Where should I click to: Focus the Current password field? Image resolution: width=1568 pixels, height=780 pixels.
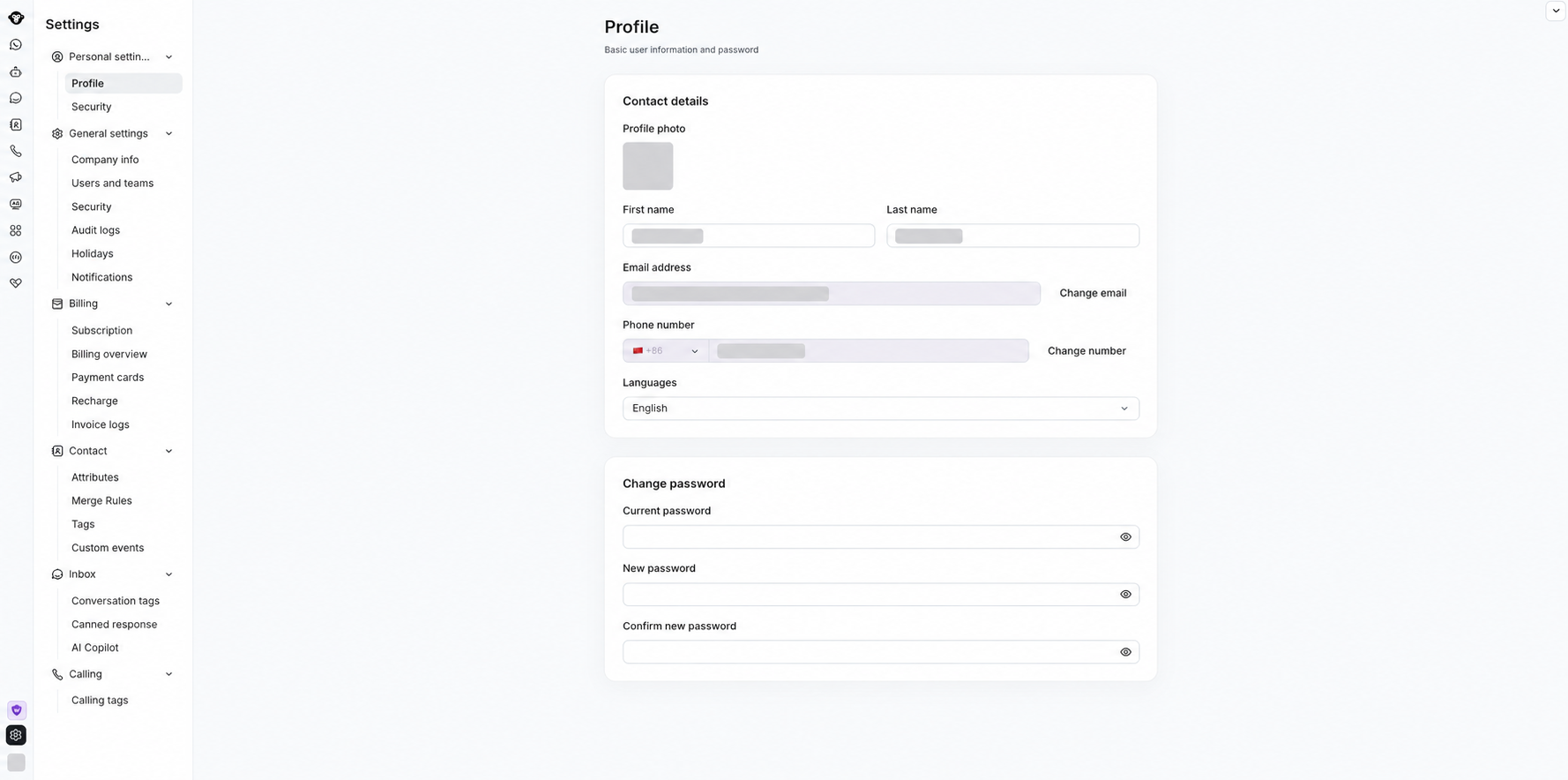[880, 536]
